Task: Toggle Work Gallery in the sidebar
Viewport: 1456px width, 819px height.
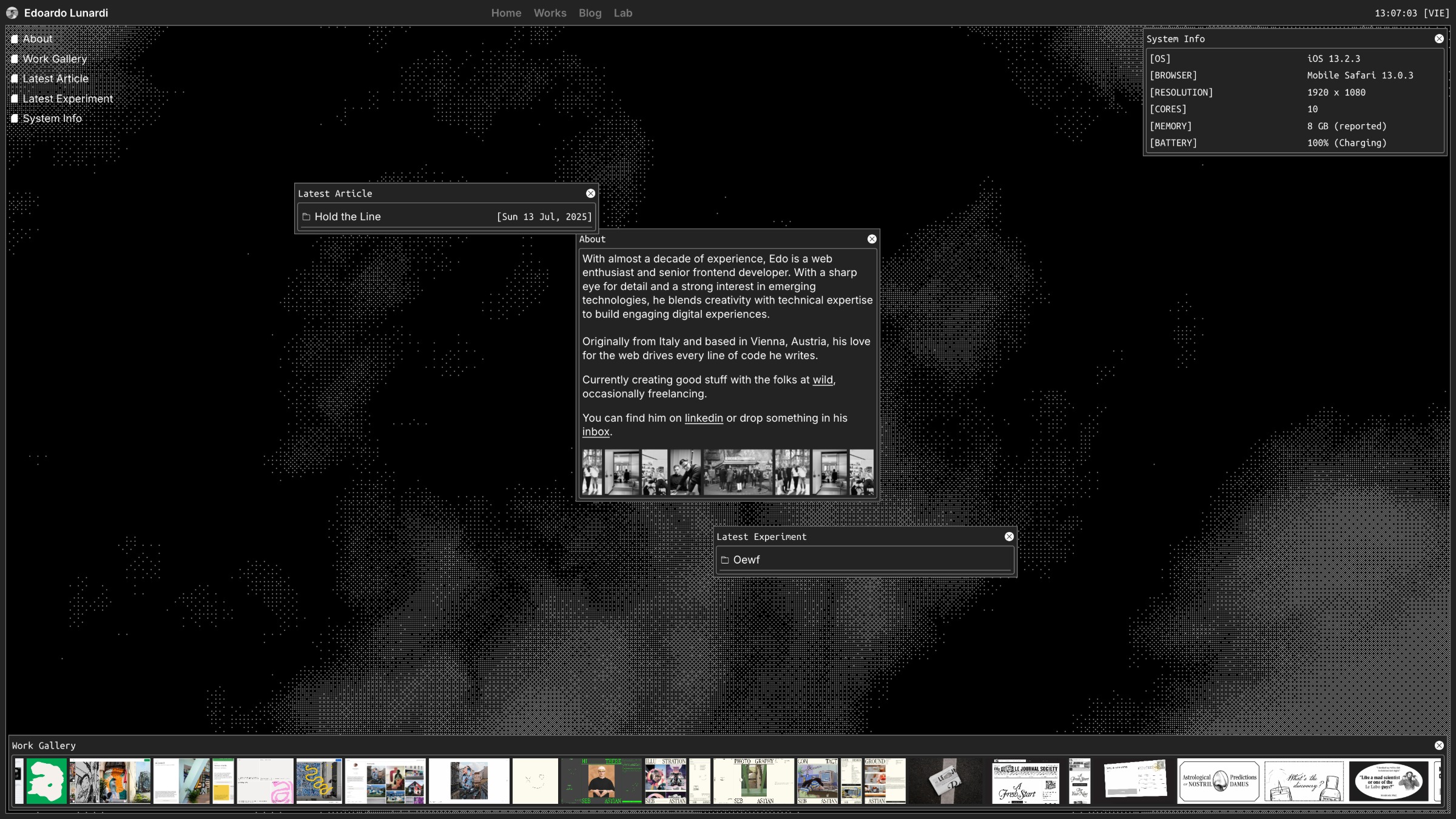Action: tap(49, 59)
